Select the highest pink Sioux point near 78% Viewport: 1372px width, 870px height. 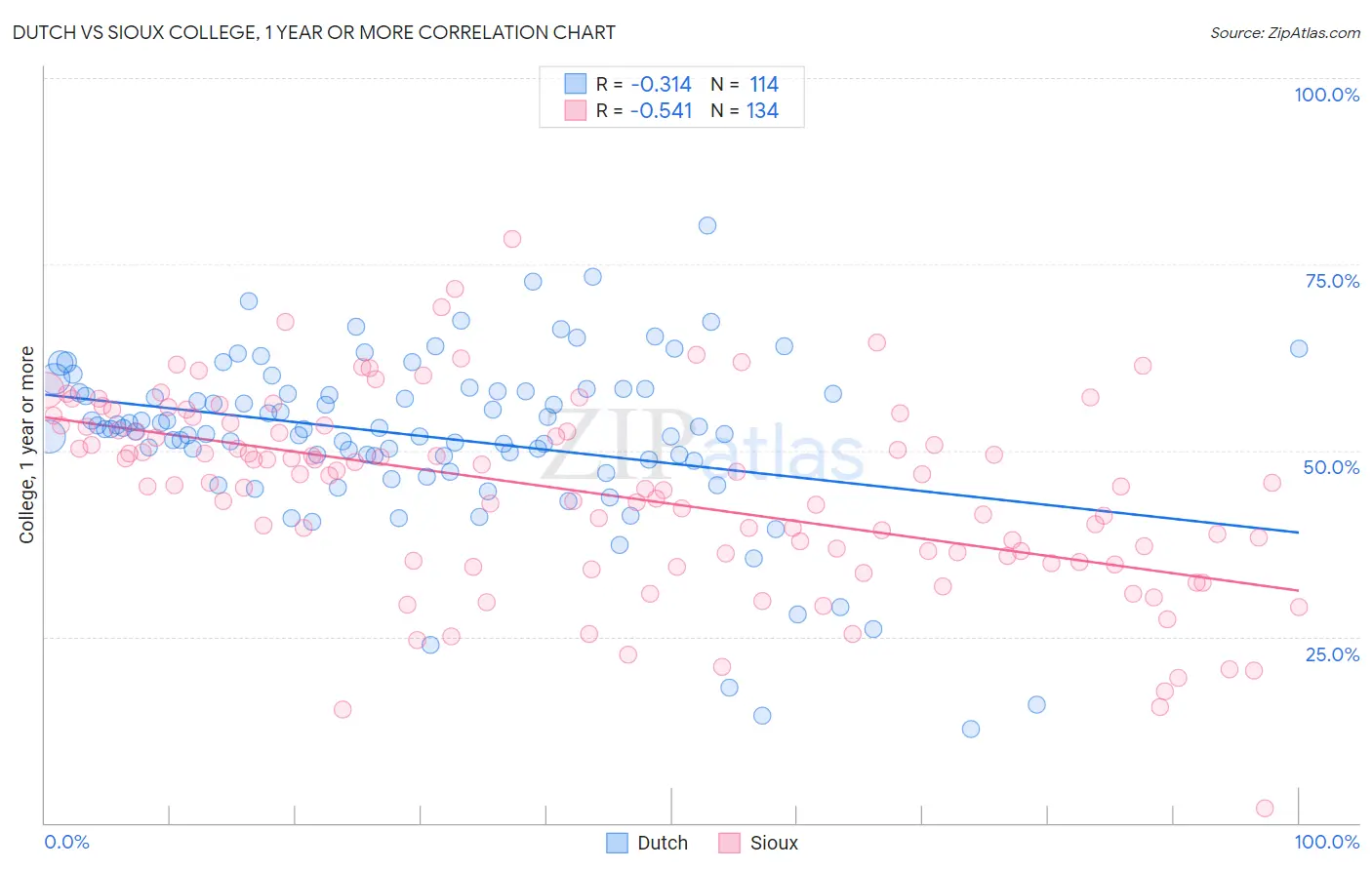(512, 239)
